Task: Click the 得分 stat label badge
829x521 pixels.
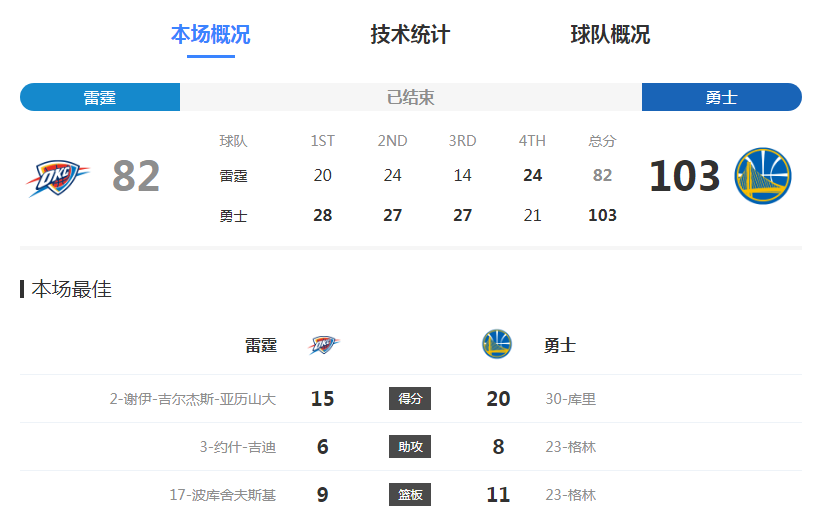Action: (x=410, y=399)
